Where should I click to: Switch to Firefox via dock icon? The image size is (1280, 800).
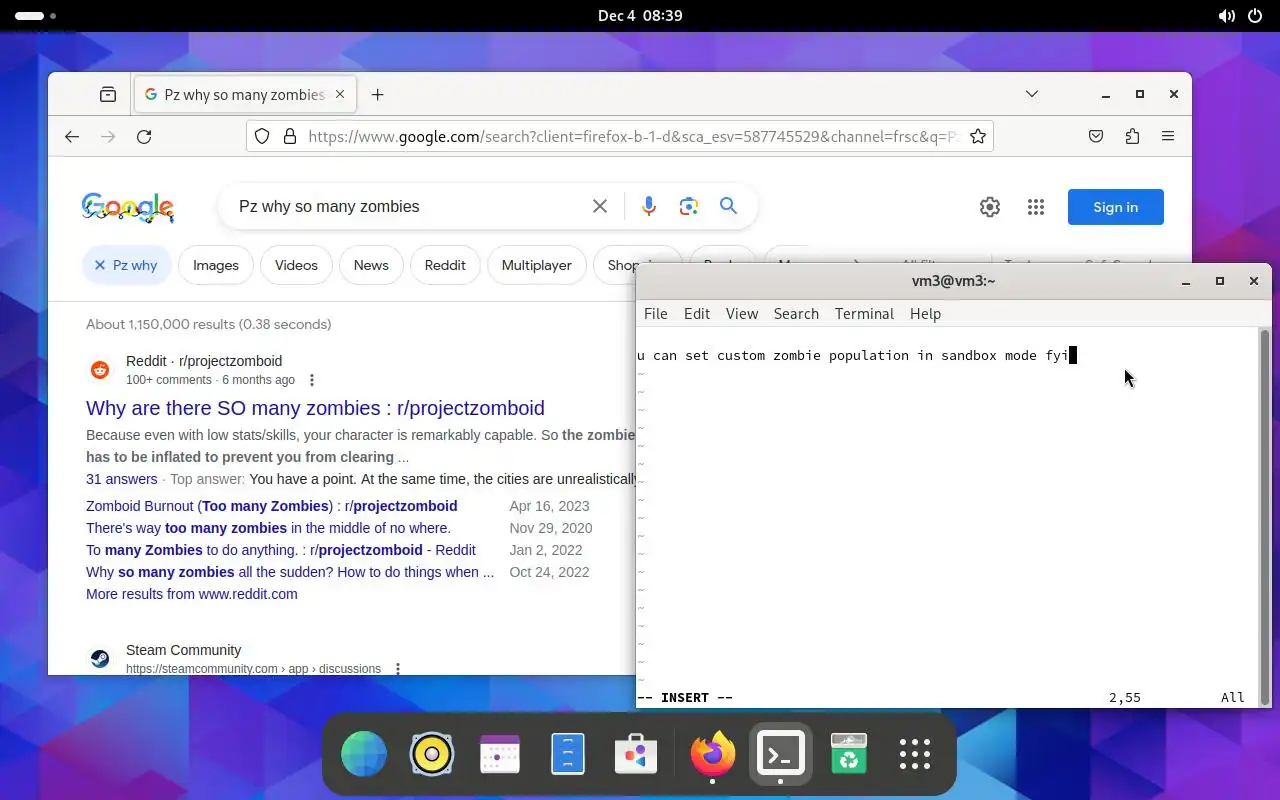coord(713,754)
